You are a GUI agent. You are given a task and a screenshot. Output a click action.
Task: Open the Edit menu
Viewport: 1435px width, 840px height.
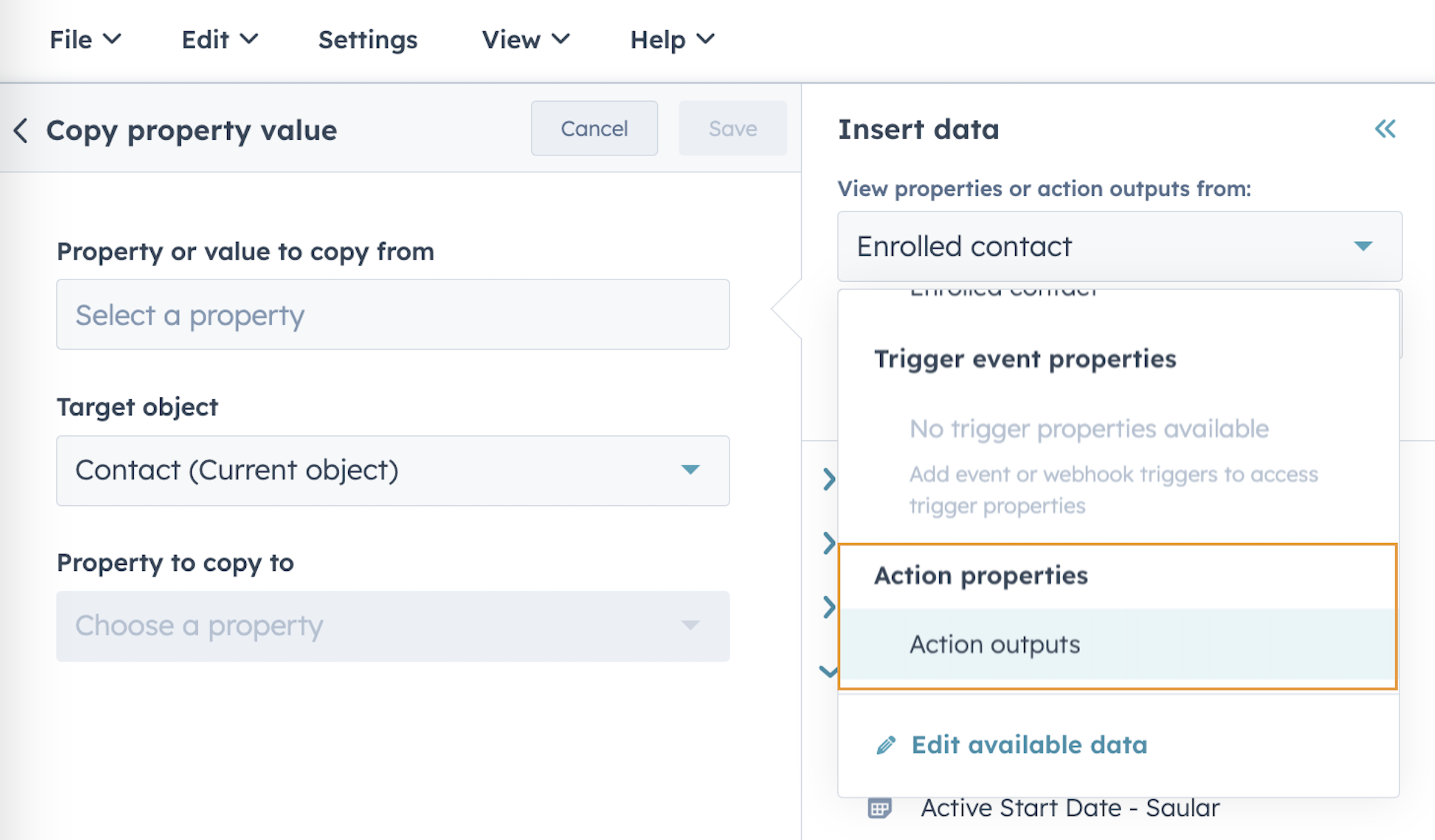pyautogui.click(x=219, y=40)
